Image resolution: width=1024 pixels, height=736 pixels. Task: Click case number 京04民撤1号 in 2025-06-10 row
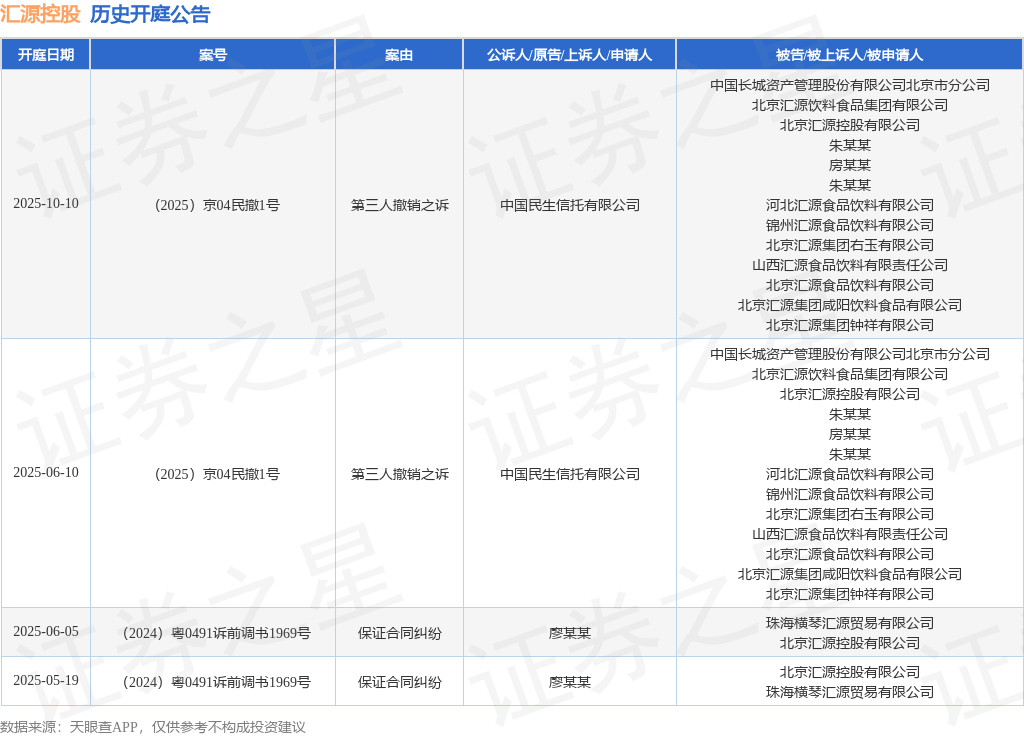click(217, 474)
